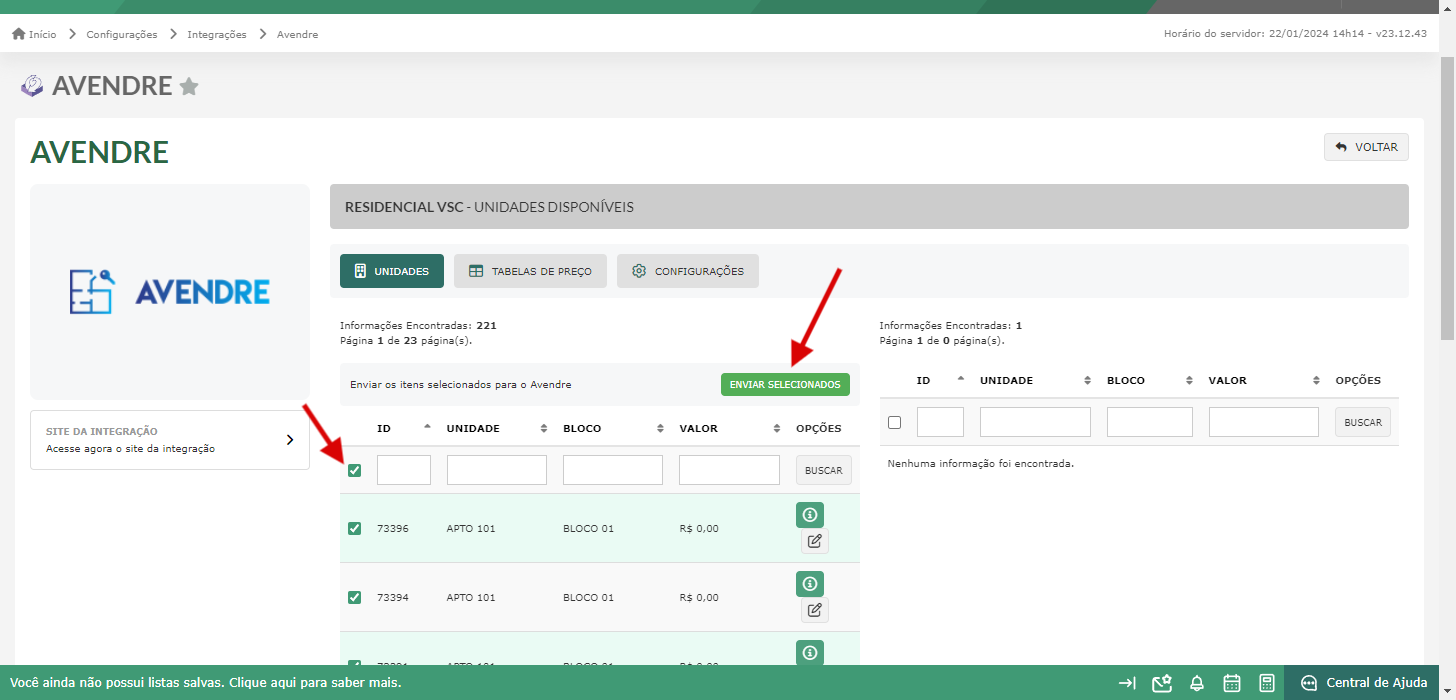The width and height of the screenshot is (1456, 700).
Task: Click the saved lists notice in bottom bar
Action: tap(206, 683)
